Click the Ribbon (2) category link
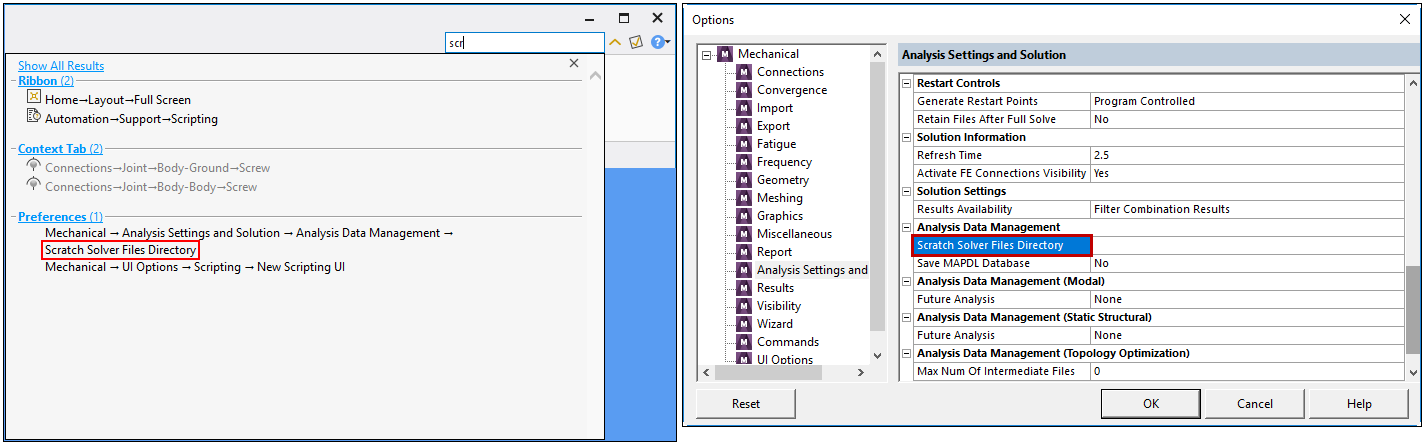1425x445 pixels. coord(46,81)
